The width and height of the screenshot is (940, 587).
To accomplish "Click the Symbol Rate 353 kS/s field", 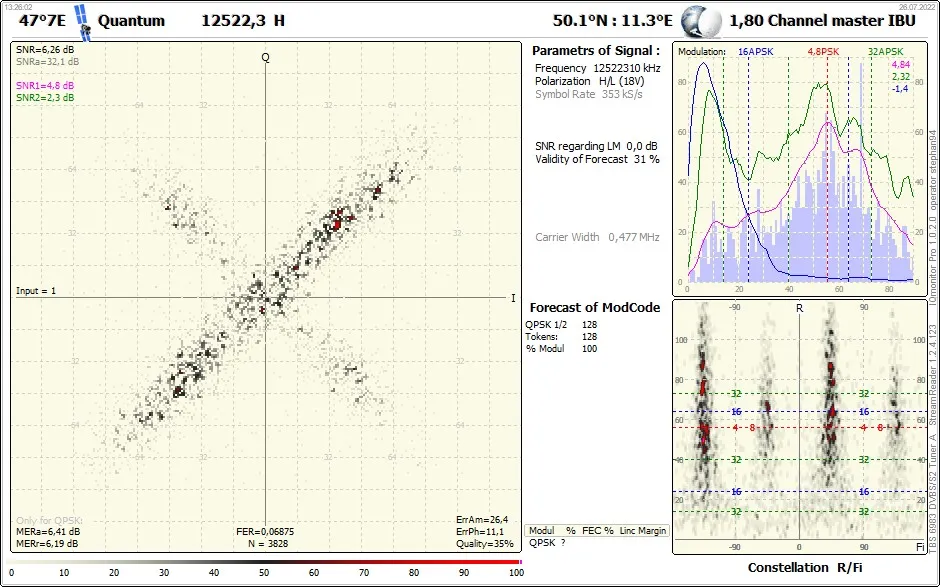I will (589, 94).
